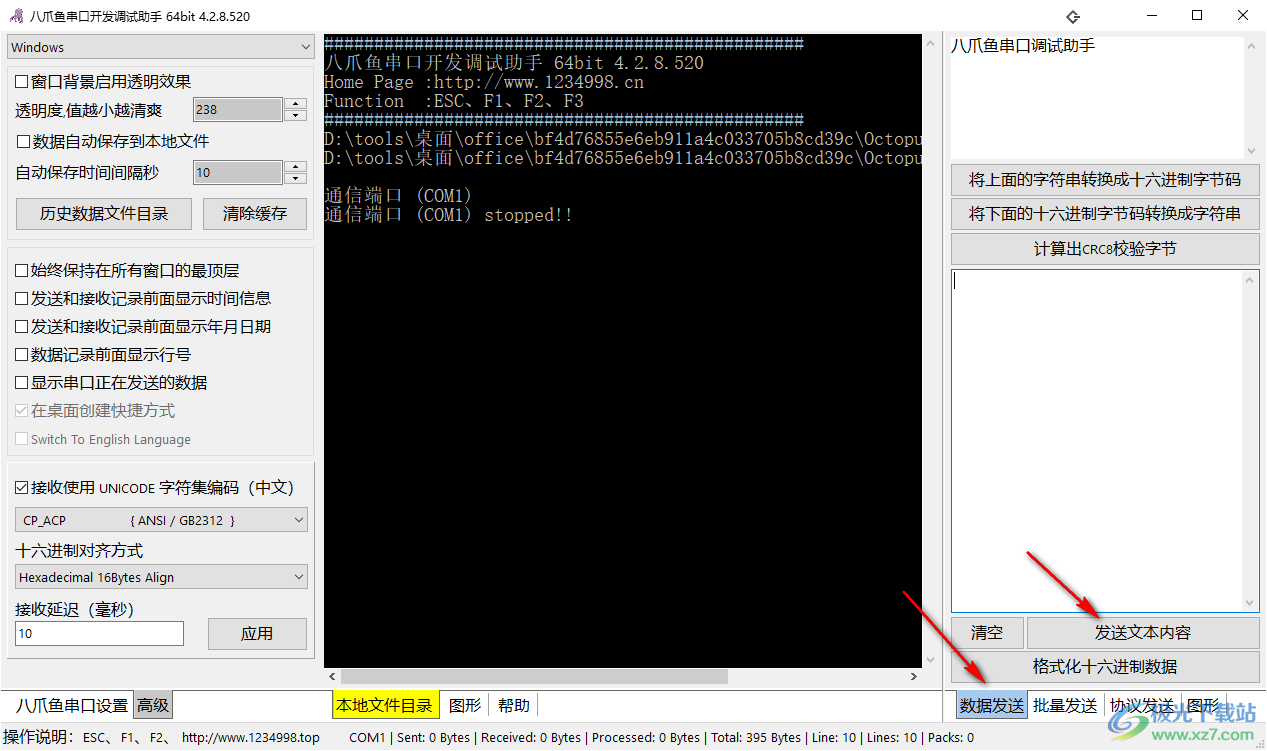Click 'Total: 395 Bytes' in status bar
Viewport: 1267px width, 751px height.
(x=756, y=738)
